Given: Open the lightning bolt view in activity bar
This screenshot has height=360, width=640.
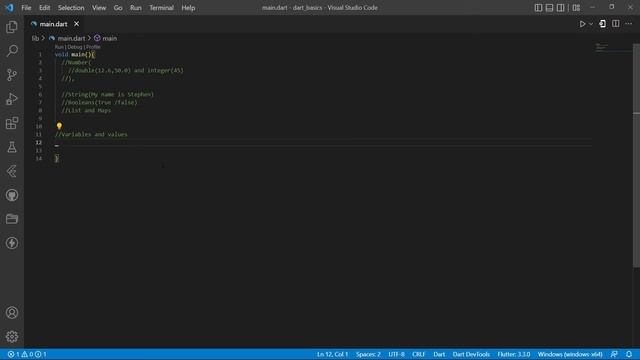Looking at the screenshot, I should pos(12,243).
